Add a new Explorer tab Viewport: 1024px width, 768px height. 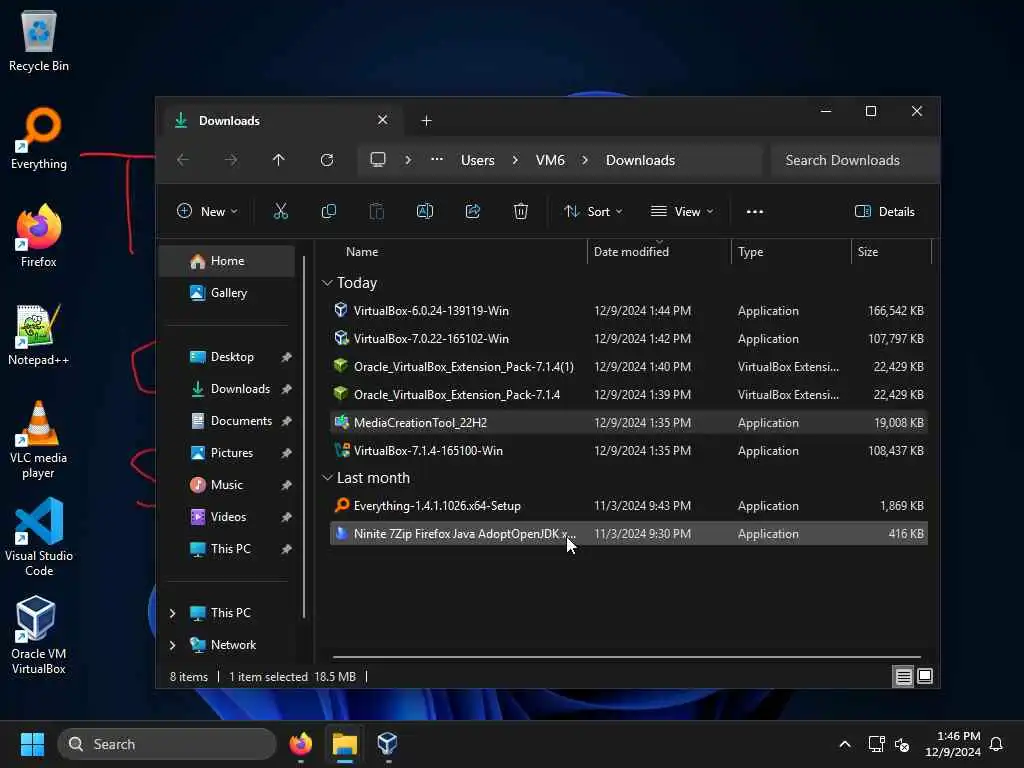tap(426, 121)
